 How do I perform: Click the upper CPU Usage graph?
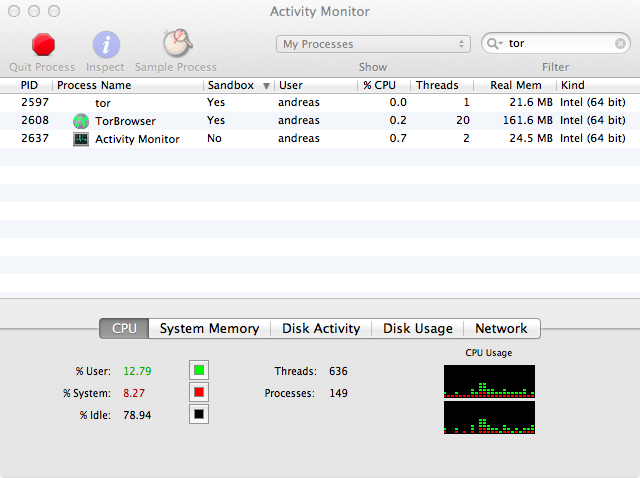coord(489,381)
